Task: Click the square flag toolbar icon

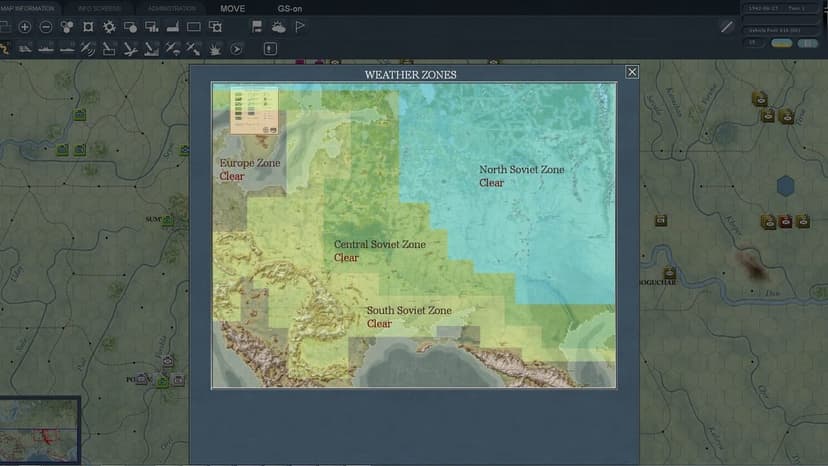Action: point(257,26)
